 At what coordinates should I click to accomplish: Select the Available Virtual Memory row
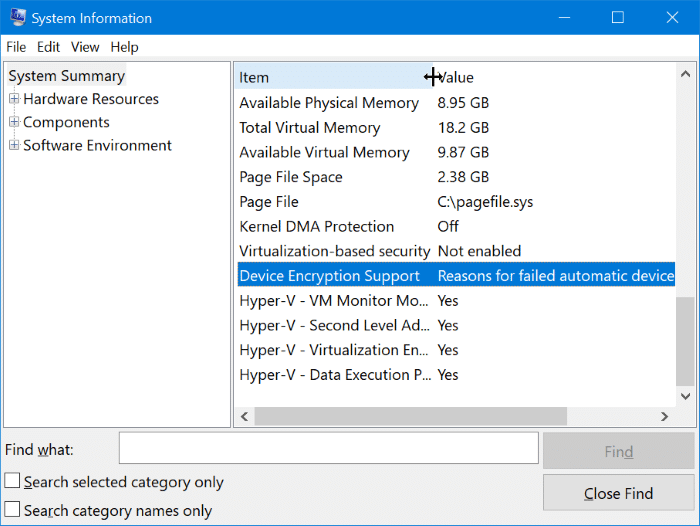[x=456, y=152]
